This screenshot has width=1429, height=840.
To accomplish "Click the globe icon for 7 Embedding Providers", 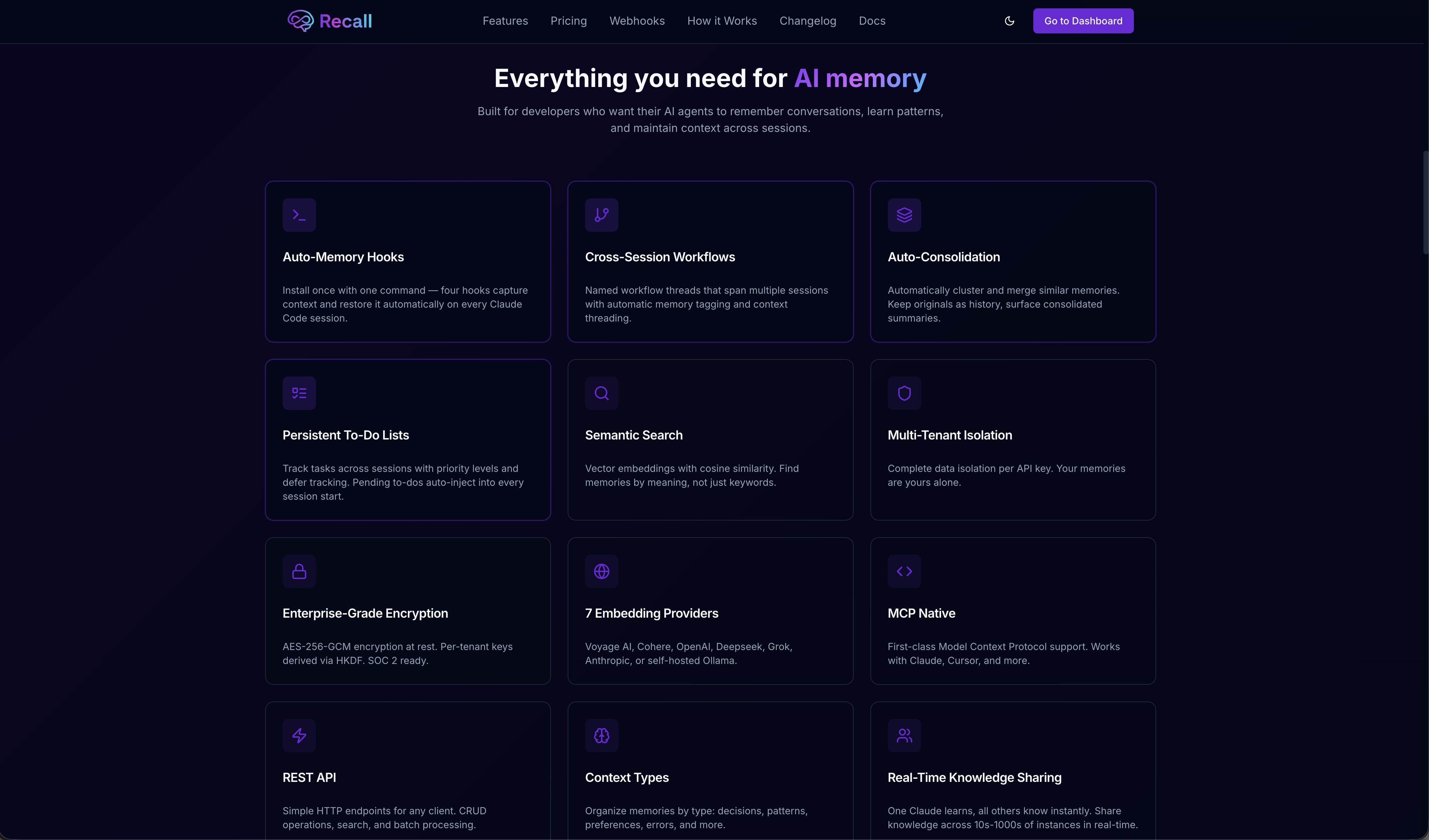I will 602,571.
